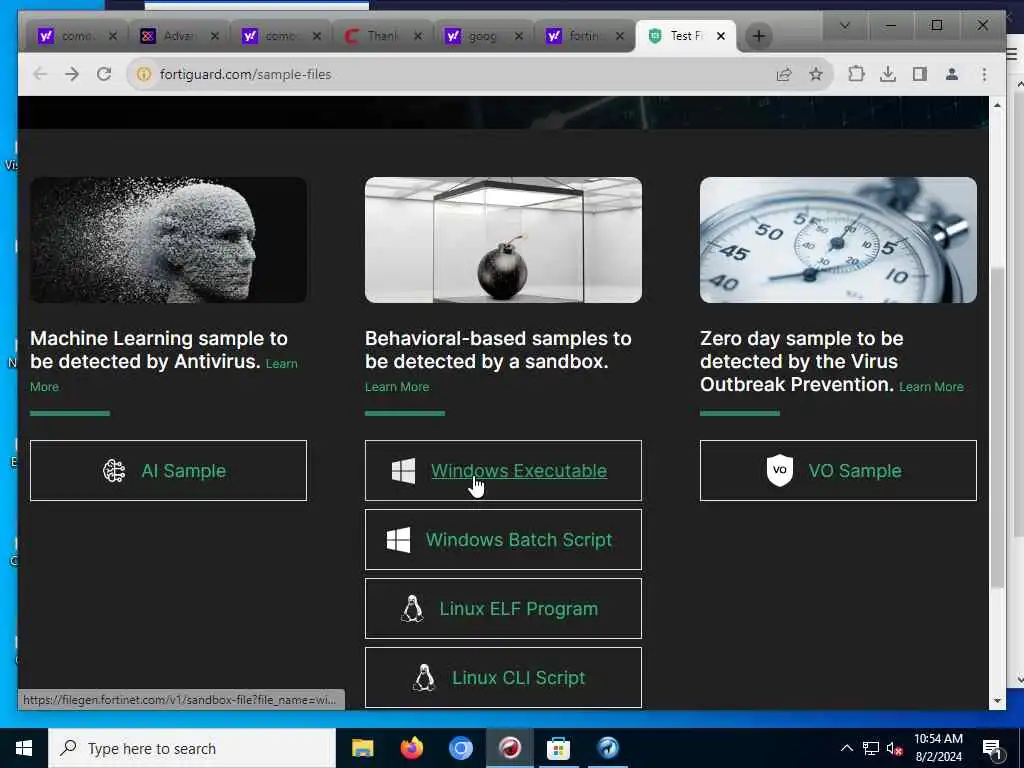1024x768 pixels.
Task: Click the Windows logo beside Windows Batch Script
Action: click(x=398, y=540)
